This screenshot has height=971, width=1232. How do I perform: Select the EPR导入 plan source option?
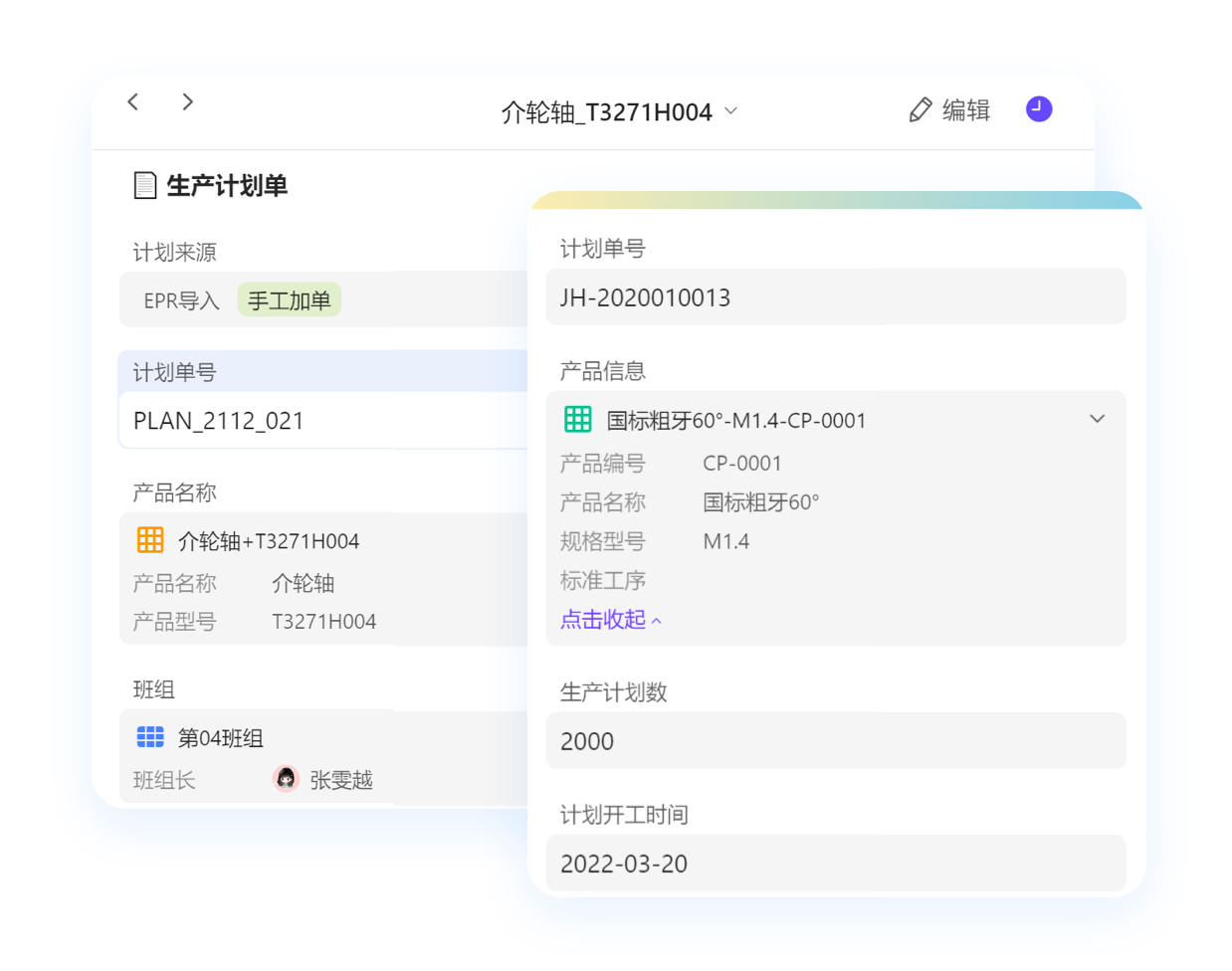(x=181, y=300)
